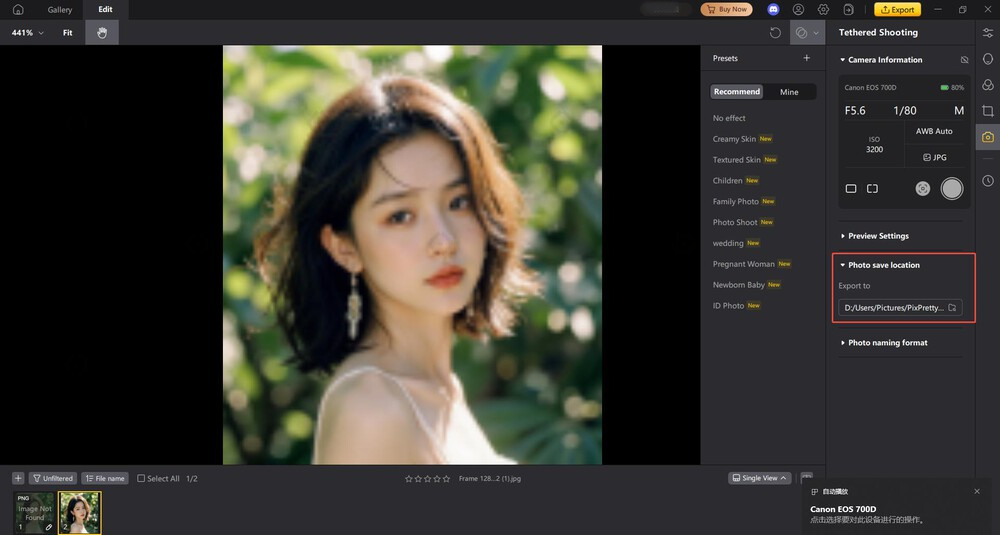This screenshot has width=1000, height=535.
Task: Add a new preset with plus icon
Action: (807, 58)
